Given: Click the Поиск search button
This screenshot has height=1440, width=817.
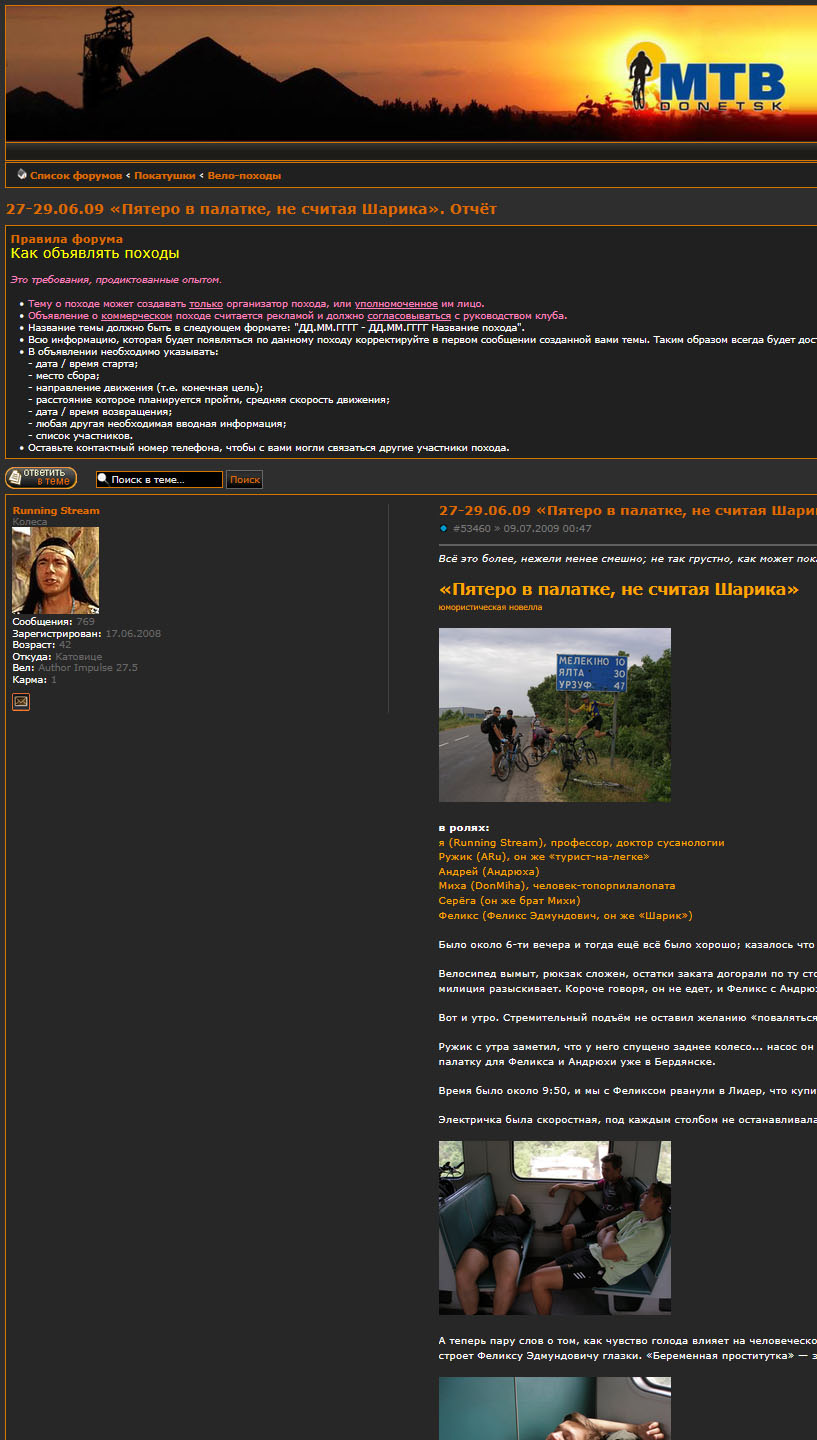Looking at the screenshot, I should pyautogui.click(x=245, y=479).
